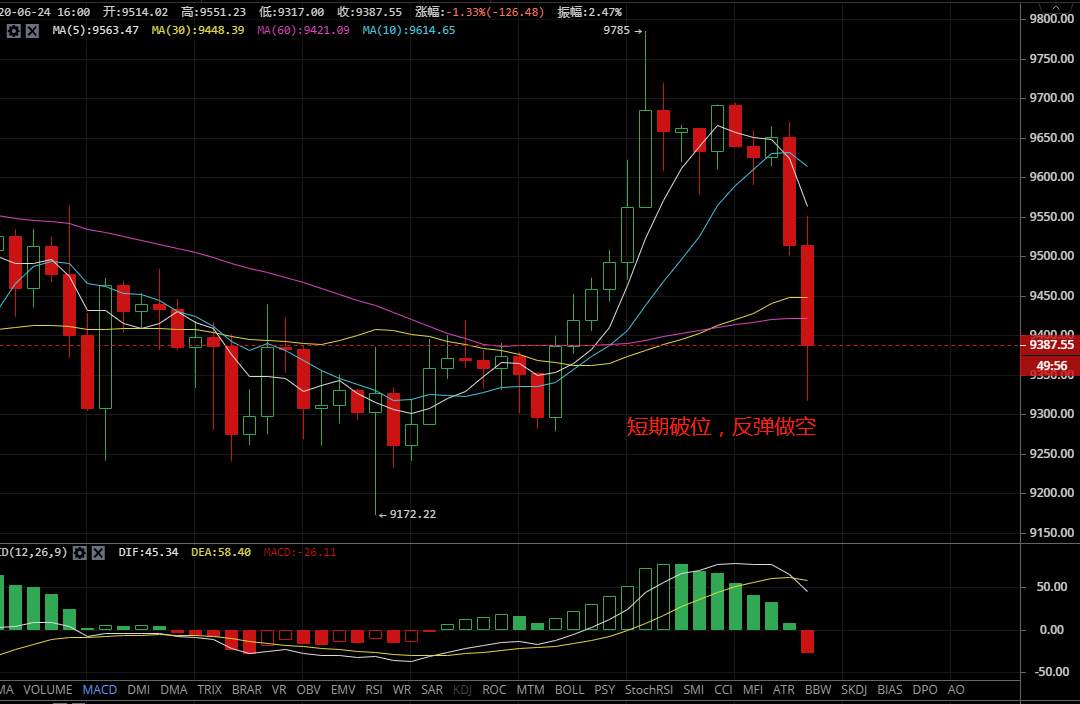Click the MA(30):9448.39 label
Screen dimensions: 1080x704
pos(198,30)
